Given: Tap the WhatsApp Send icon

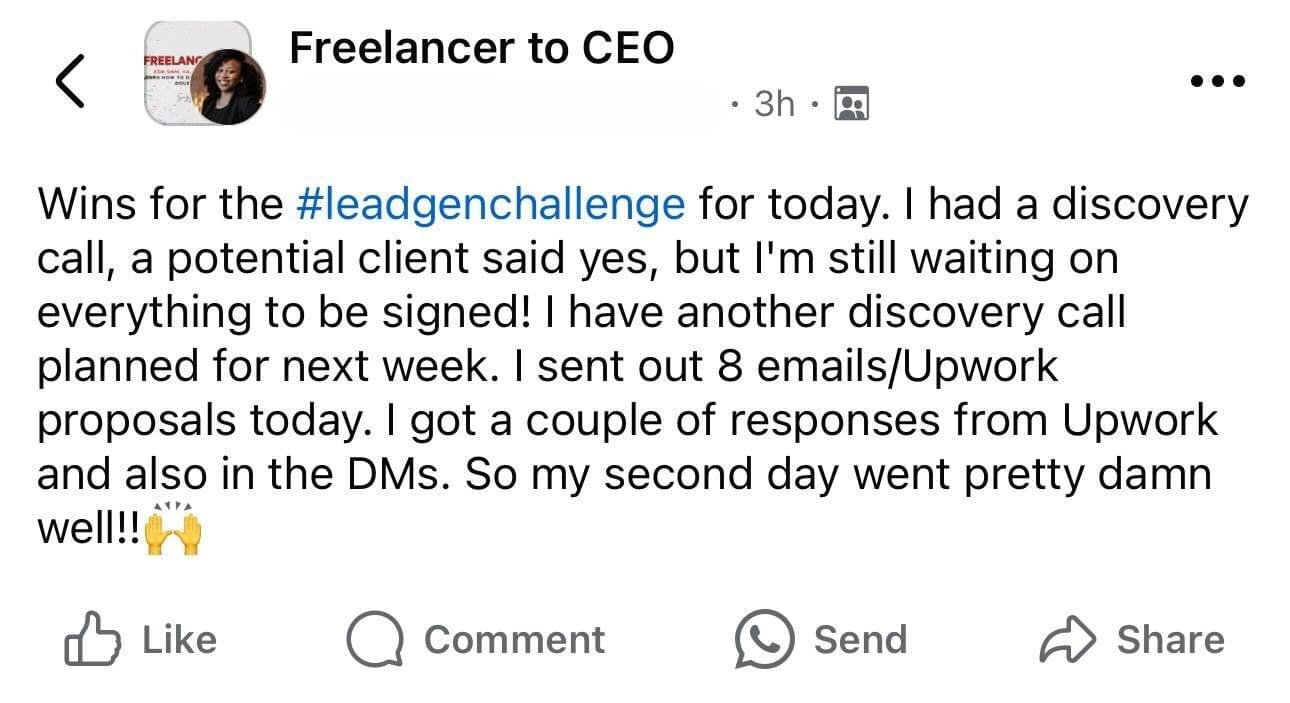Looking at the screenshot, I should point(765,640).
